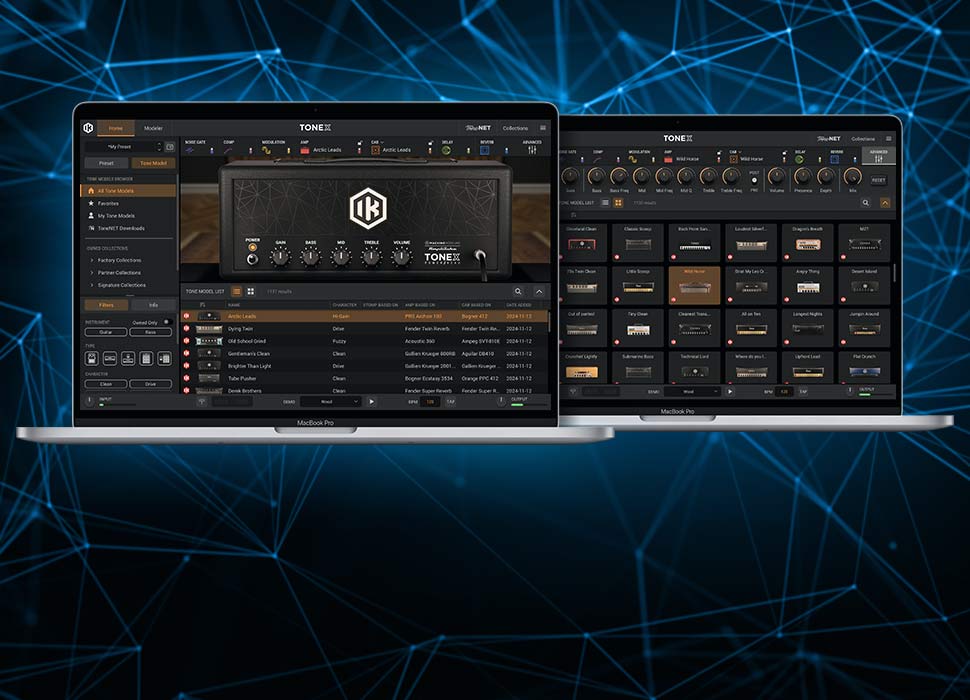This screenshot has height=700, width=970.
Task: Click Tap tempo in left window
Action: click(x=450, y=402)
